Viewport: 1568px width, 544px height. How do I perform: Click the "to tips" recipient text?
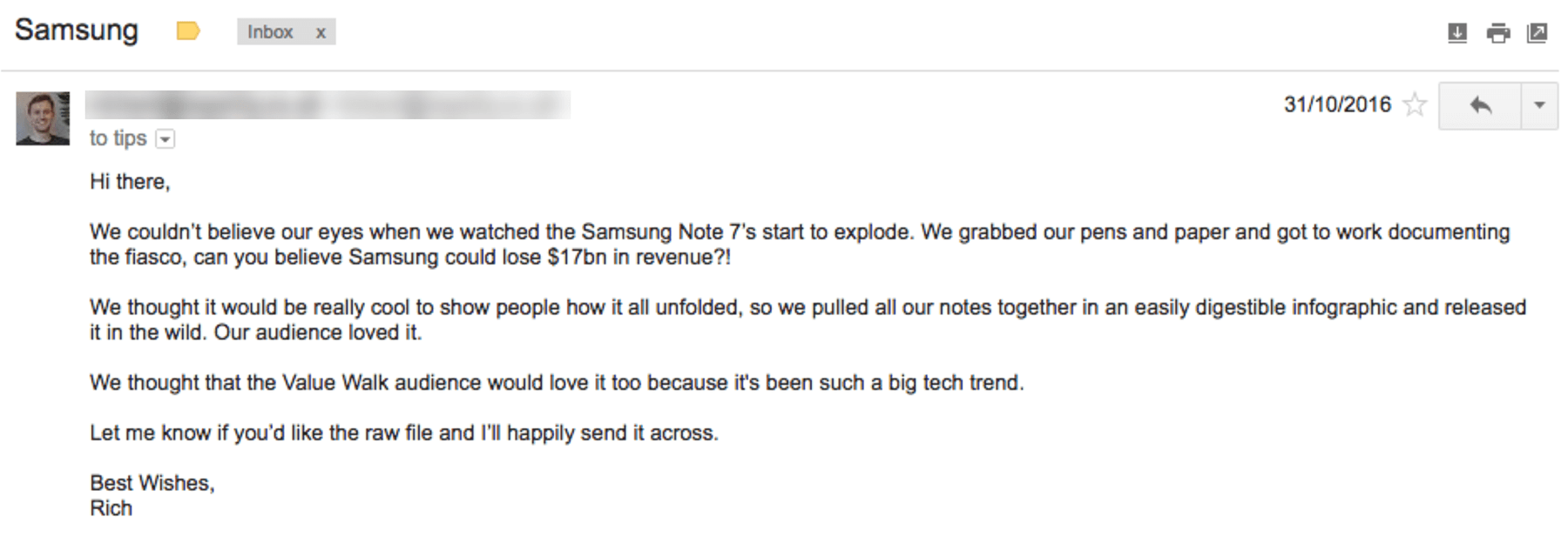point(118,138)
